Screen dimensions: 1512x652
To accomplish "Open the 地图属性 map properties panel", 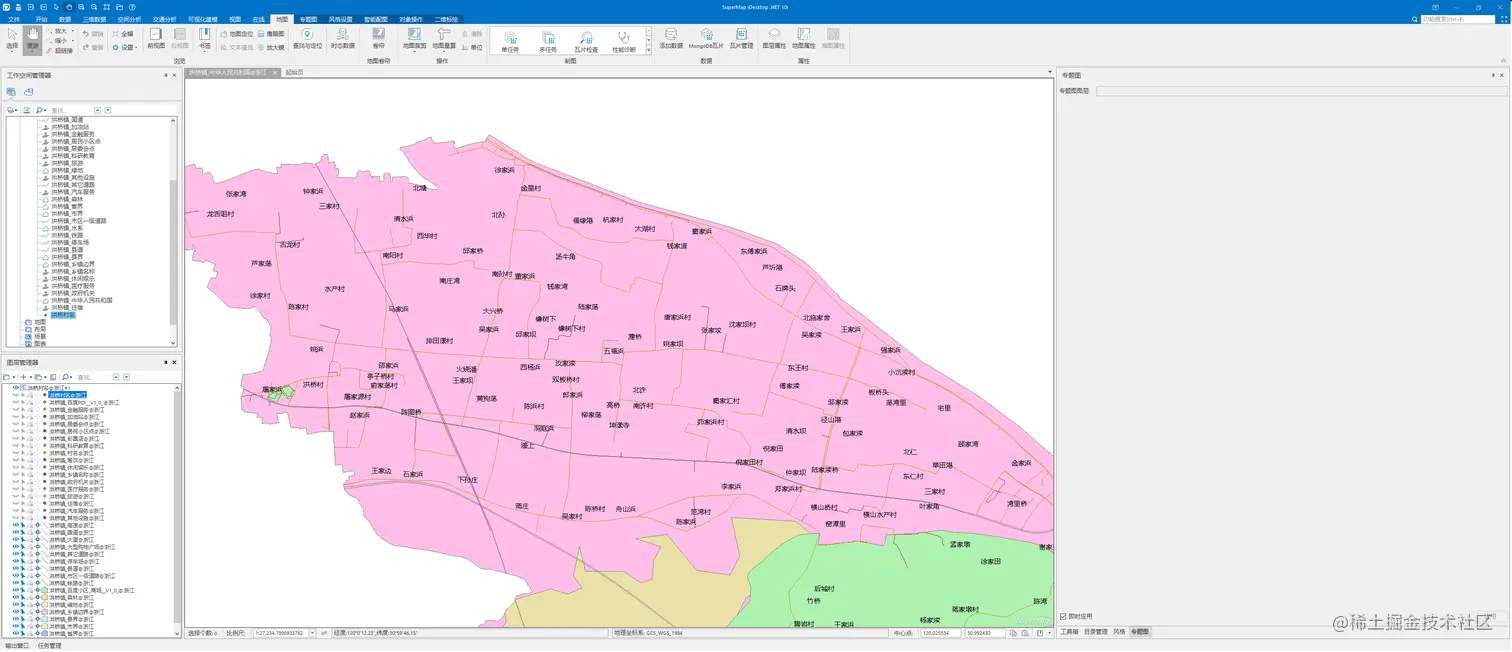I will tap(803, 38).
